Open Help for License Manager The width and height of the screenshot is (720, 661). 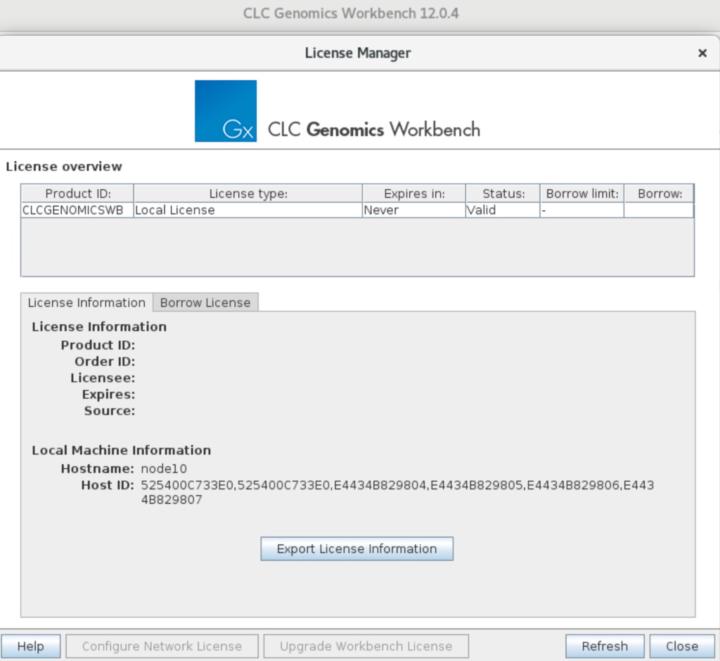coord(30,646)
